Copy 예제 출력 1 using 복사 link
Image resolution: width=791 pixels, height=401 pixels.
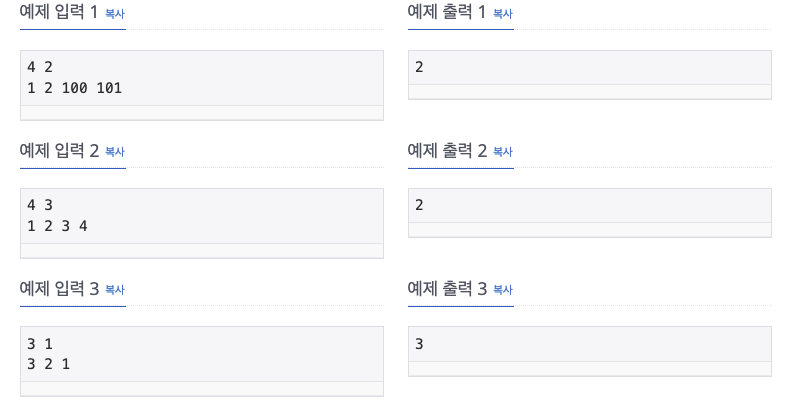click(x=502, y=14)
